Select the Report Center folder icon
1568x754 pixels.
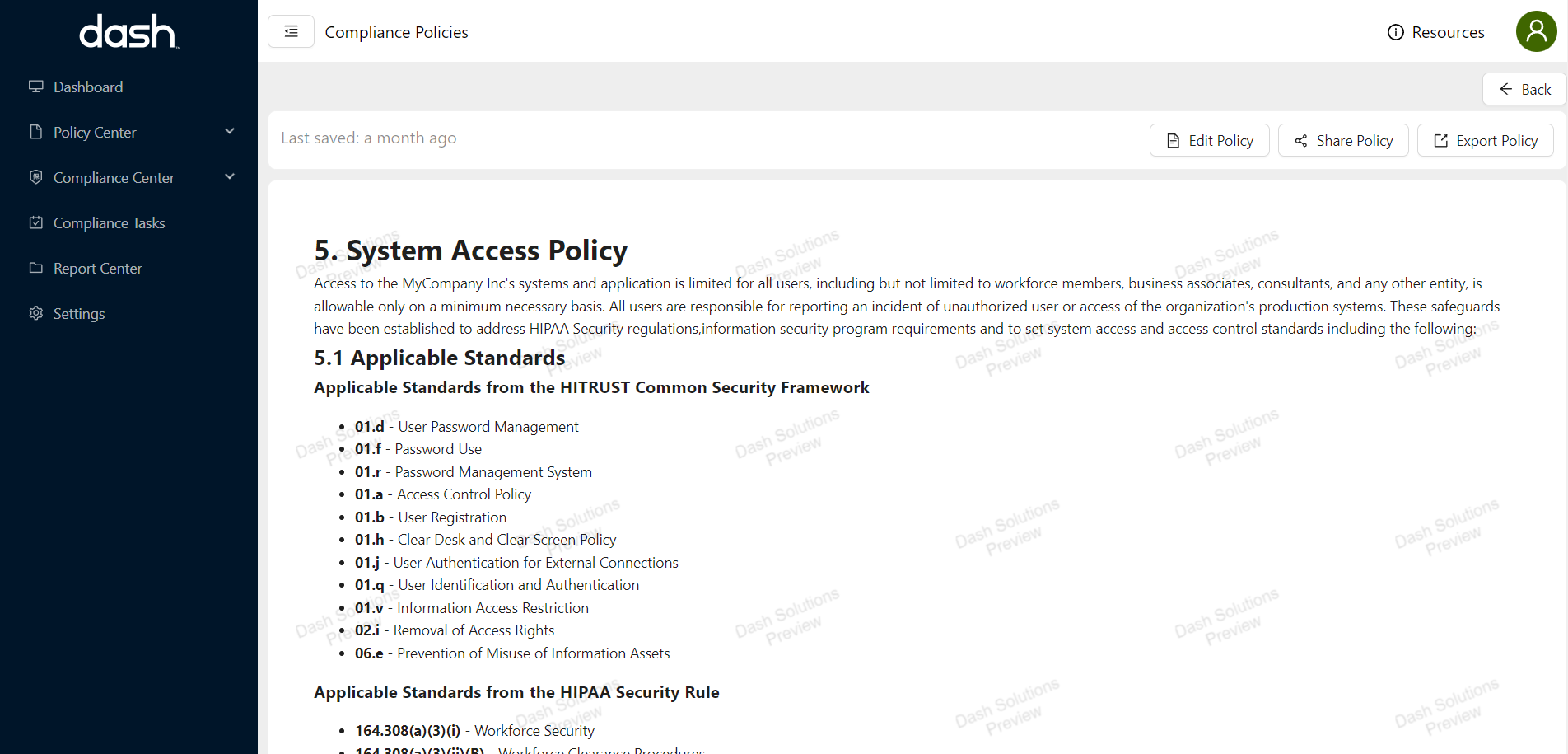[x=36, y=268]
